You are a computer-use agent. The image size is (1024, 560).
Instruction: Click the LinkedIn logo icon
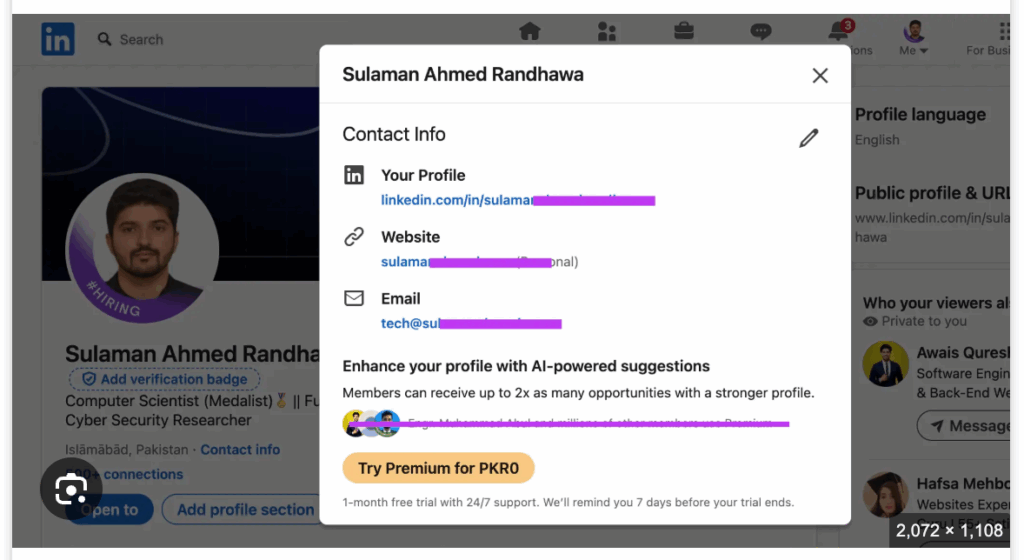[x=58, y=39]
